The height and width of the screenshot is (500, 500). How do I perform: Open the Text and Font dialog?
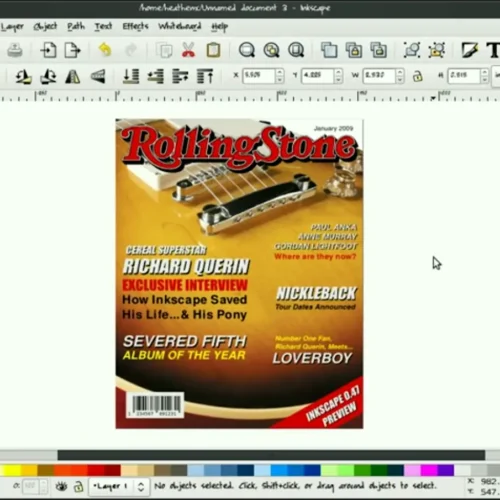(x=493, y=50)
